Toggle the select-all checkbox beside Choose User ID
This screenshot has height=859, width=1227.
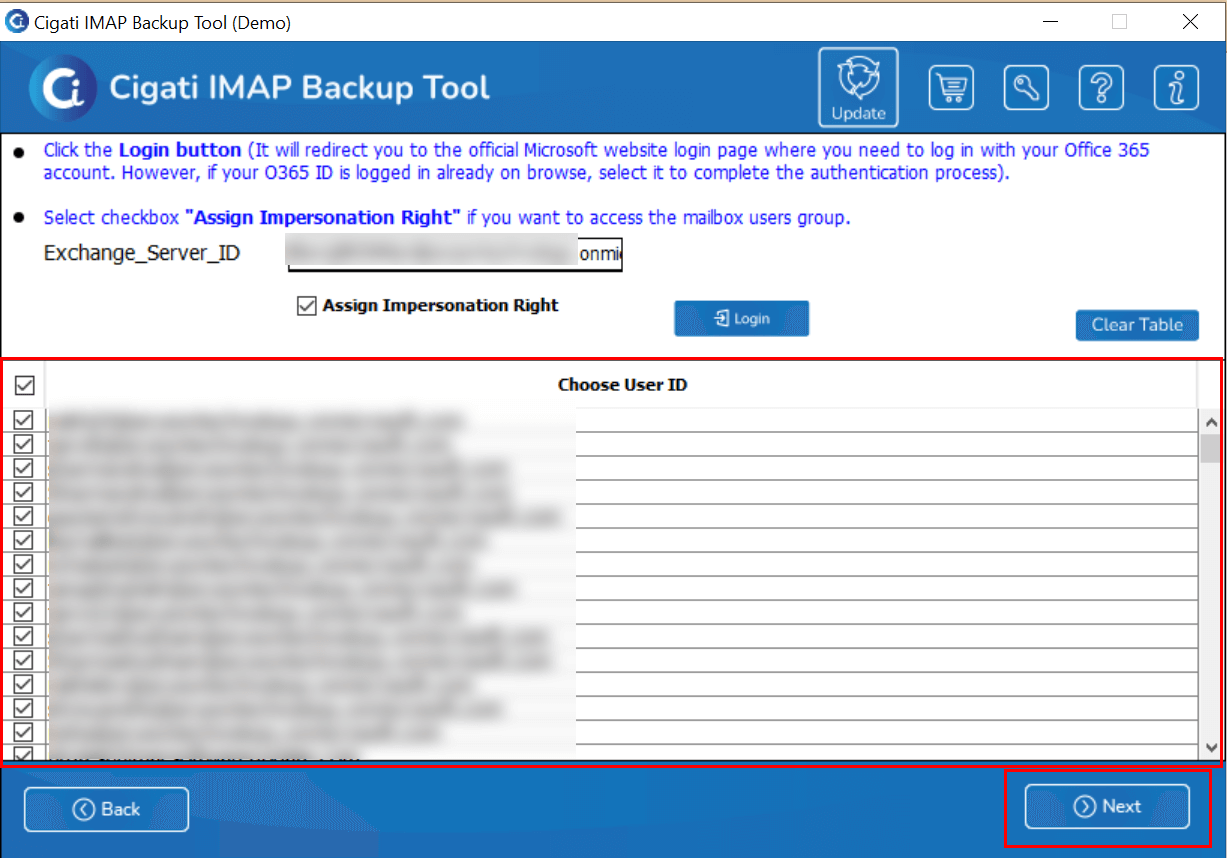click(24, 385)
